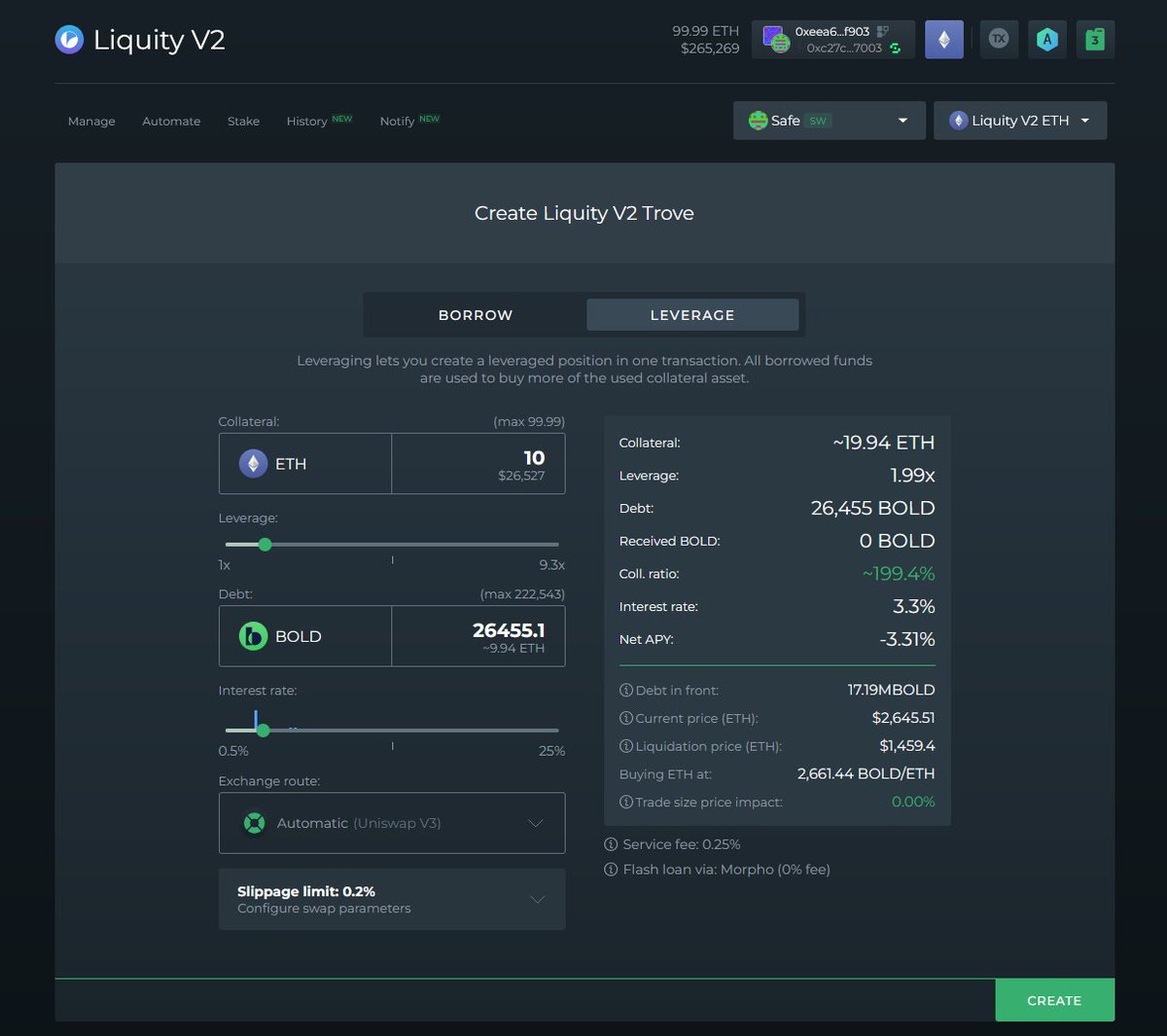Click the Collateral amount input showing 10

477,464
